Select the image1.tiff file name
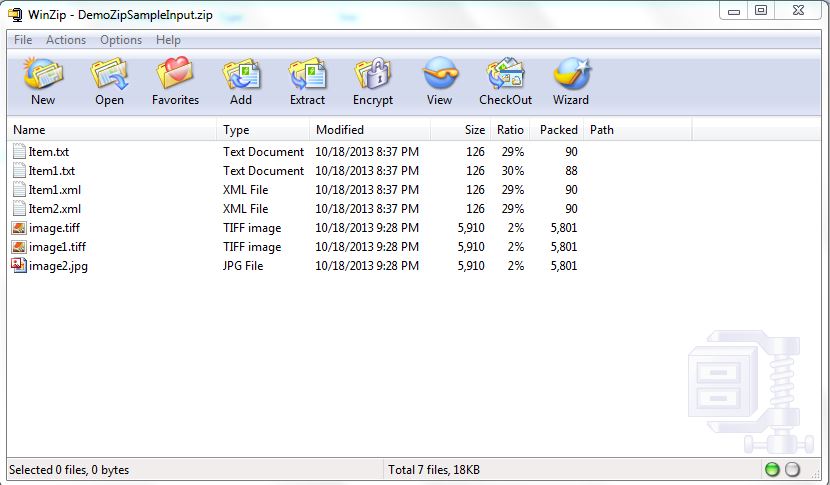Image resolution: width=830 pixels, height=485 pixels. (57, 247)
